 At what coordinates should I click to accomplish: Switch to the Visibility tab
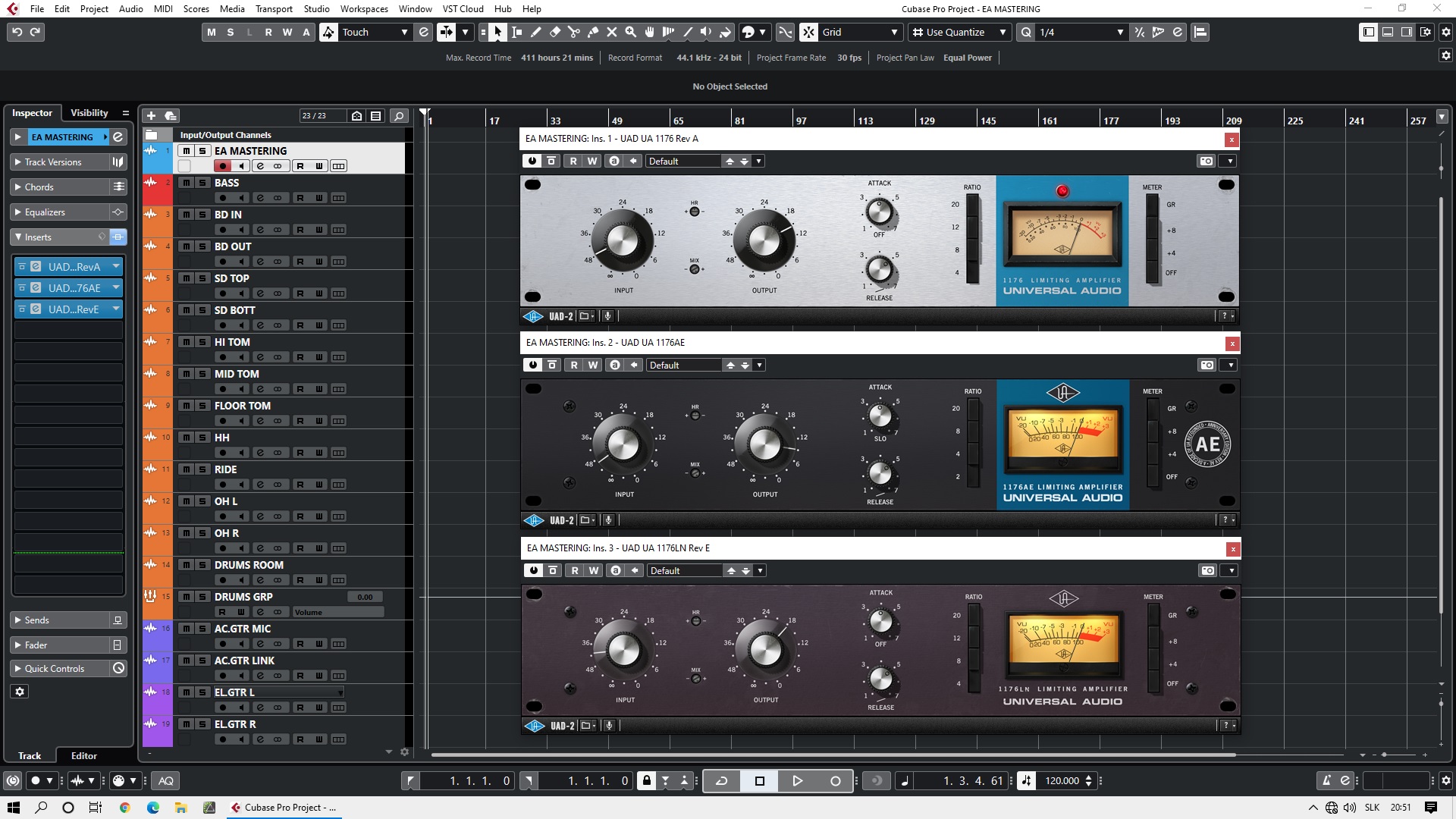tap(89, 112)
